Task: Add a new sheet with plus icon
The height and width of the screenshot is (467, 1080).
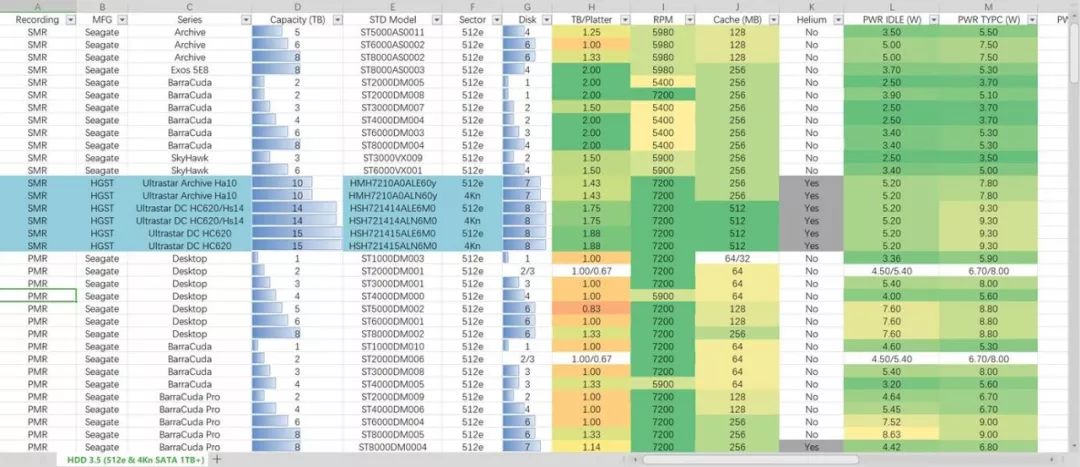Action: pos(217,458)
